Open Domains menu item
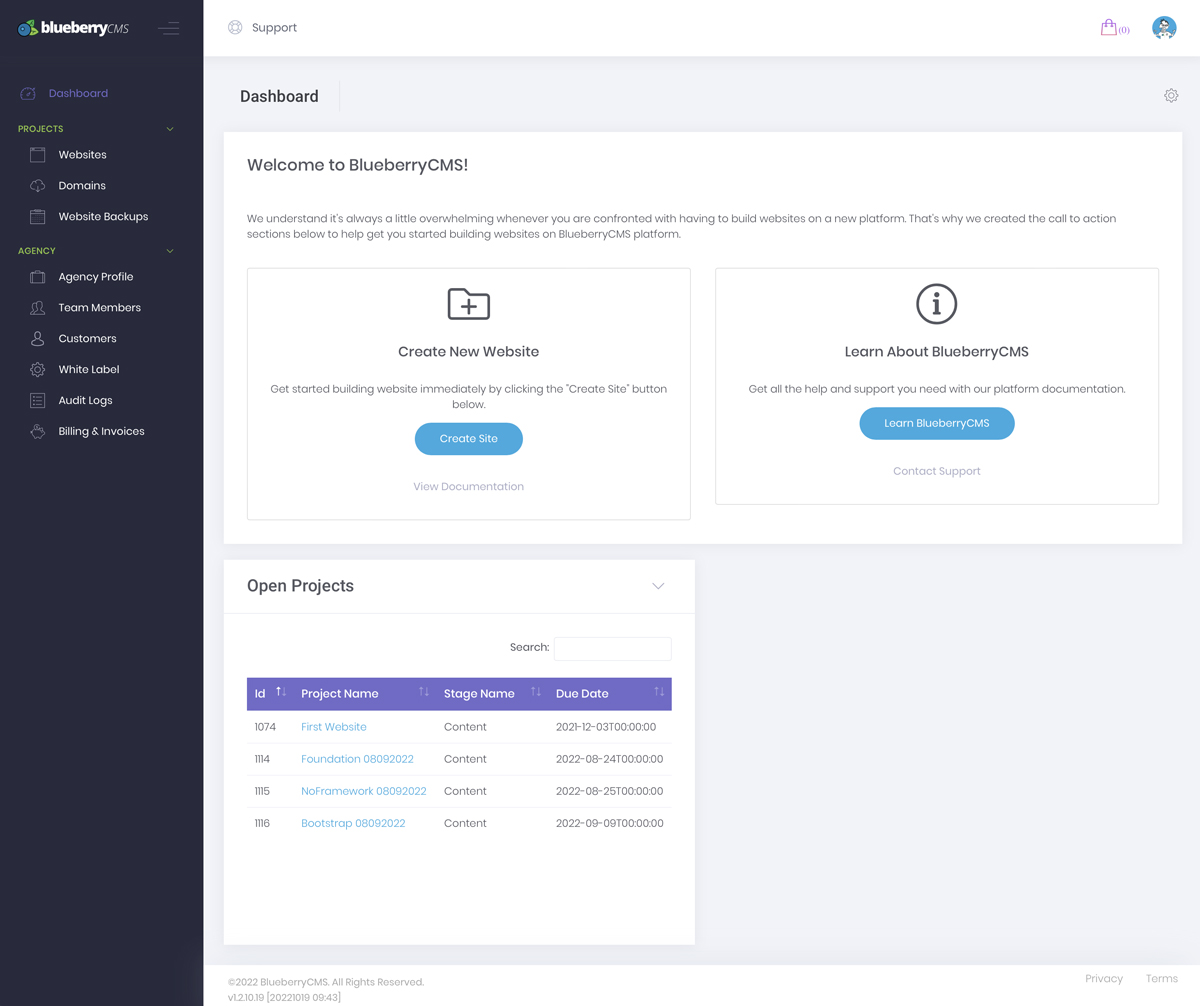This screenshot has width=1200, height=1006. [x=82, y=186]
